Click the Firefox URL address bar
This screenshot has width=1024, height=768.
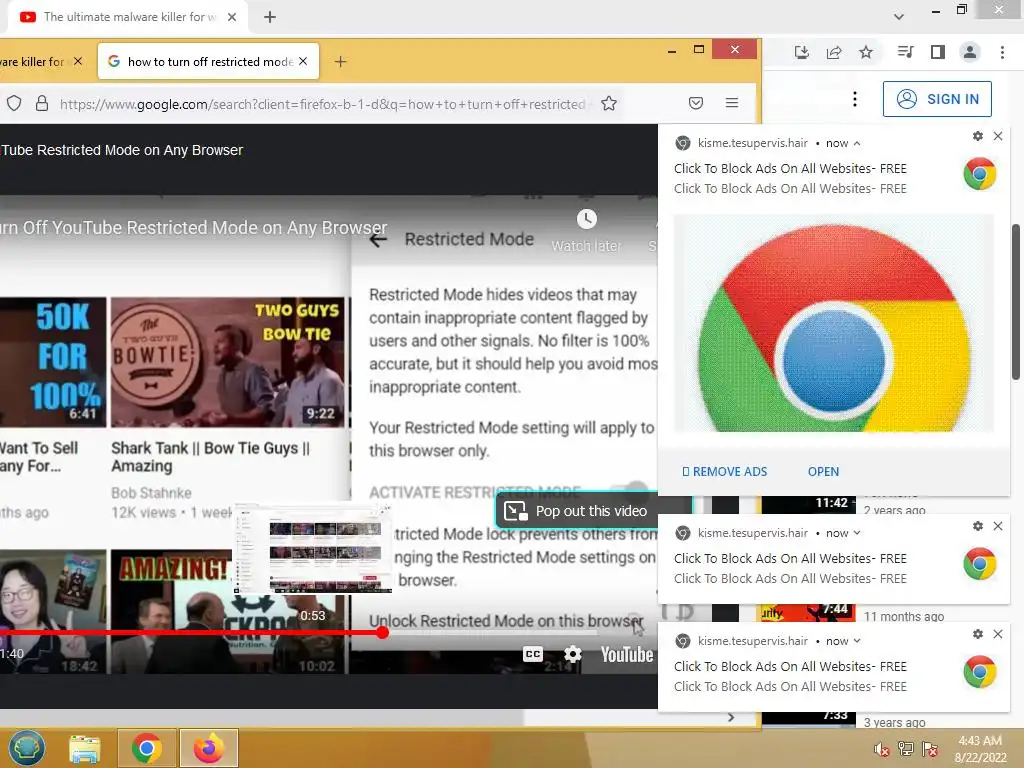tap(323, 104)
